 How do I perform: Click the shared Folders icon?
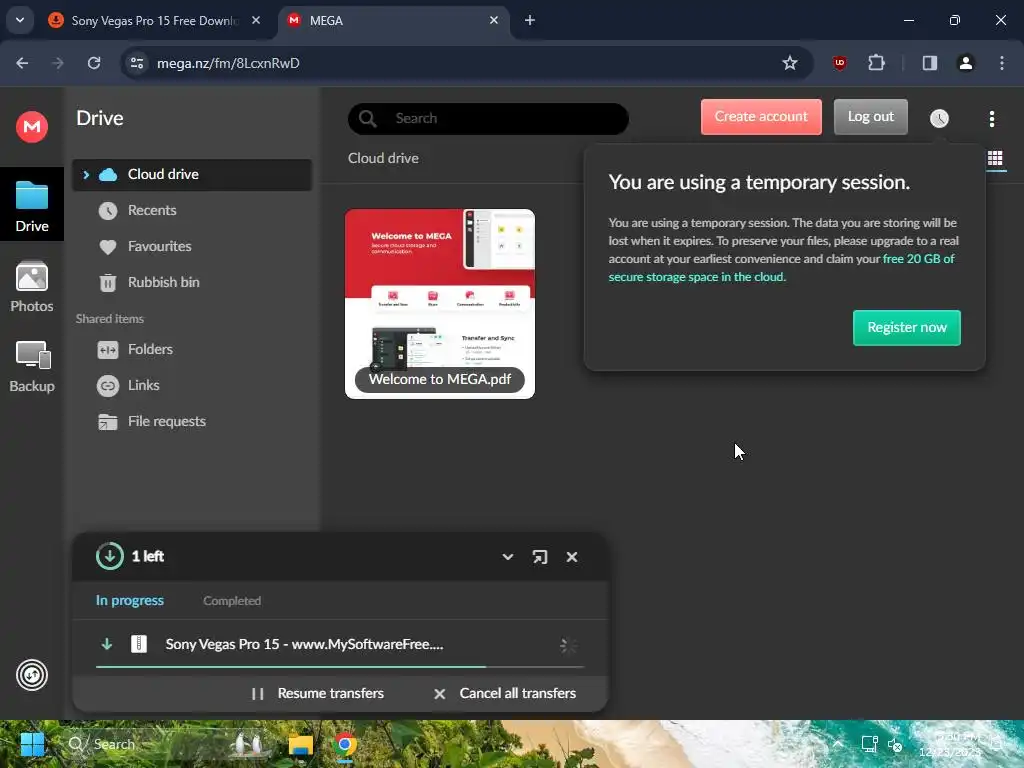click(108, 350)
